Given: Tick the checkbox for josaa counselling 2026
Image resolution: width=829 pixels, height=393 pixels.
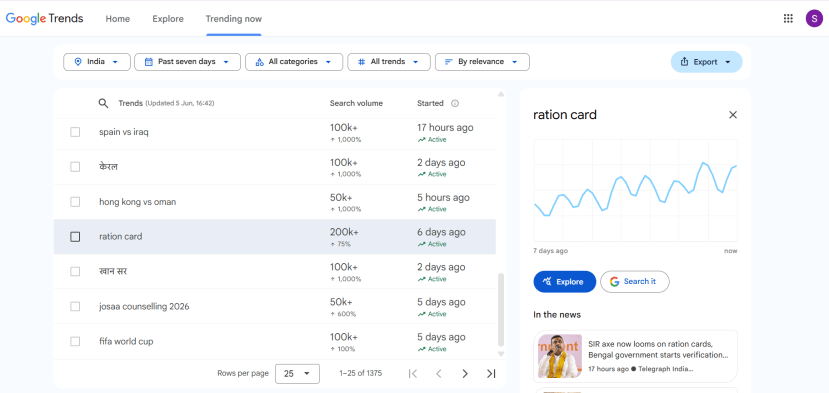Looking at the screenshot, I should tap(75, 307).
